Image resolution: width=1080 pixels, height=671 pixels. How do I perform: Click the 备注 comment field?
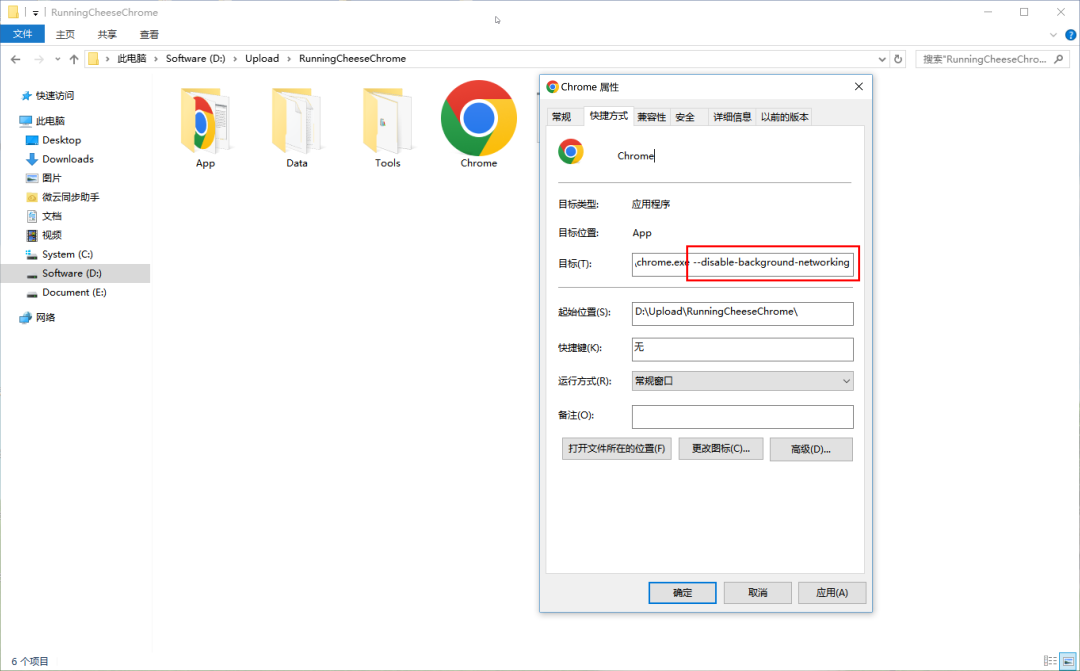pyautogui.click(x=742, y=416)
